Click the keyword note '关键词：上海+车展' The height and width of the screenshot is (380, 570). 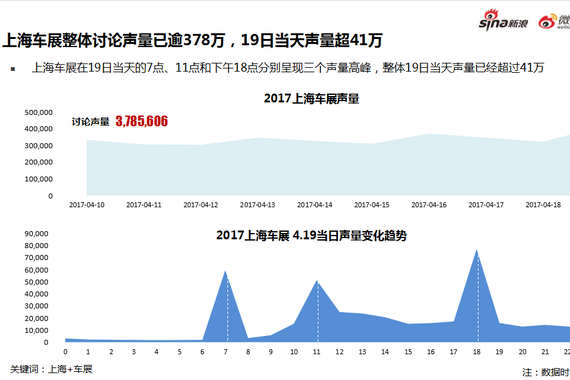[51, 369]
